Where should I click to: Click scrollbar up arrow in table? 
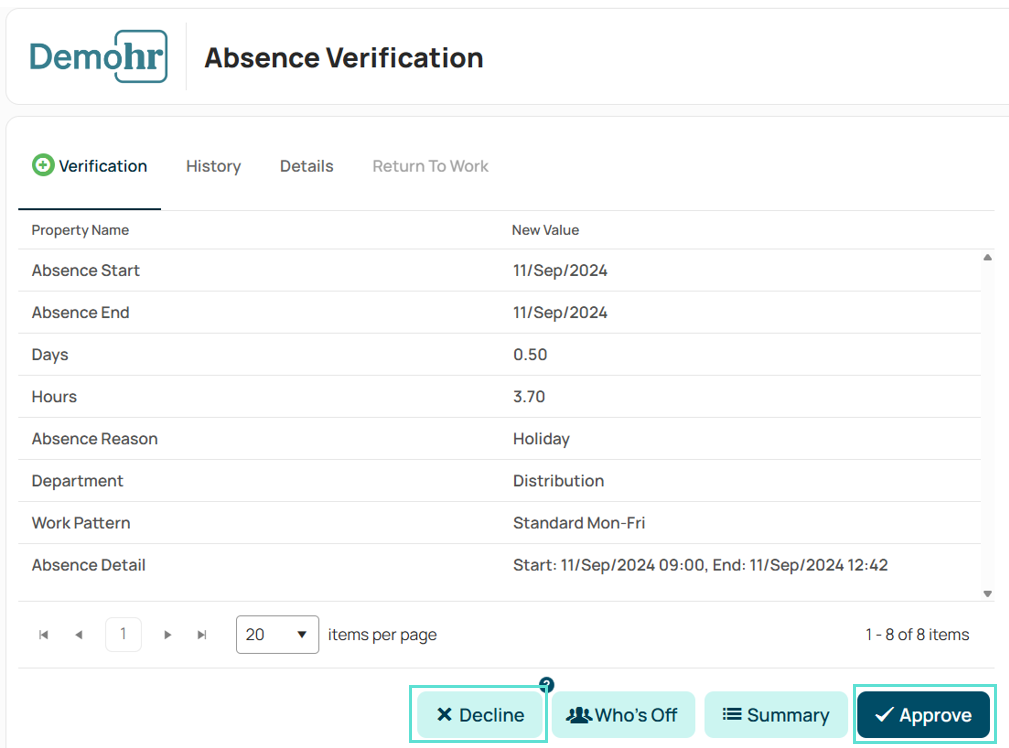987,257
